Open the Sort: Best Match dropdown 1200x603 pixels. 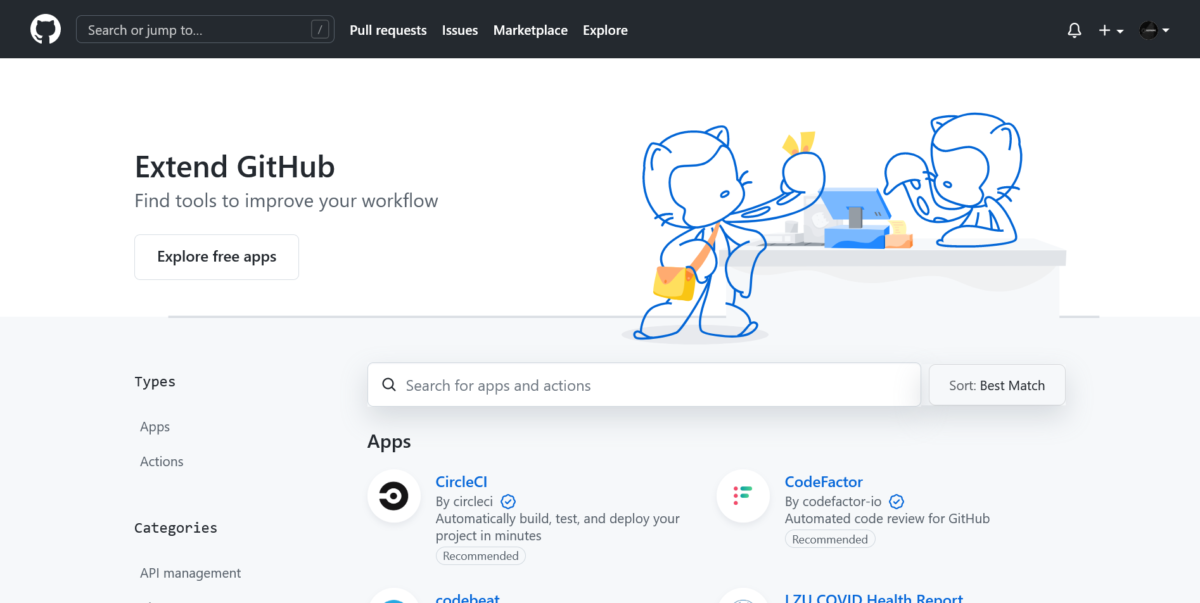[997, 385]
